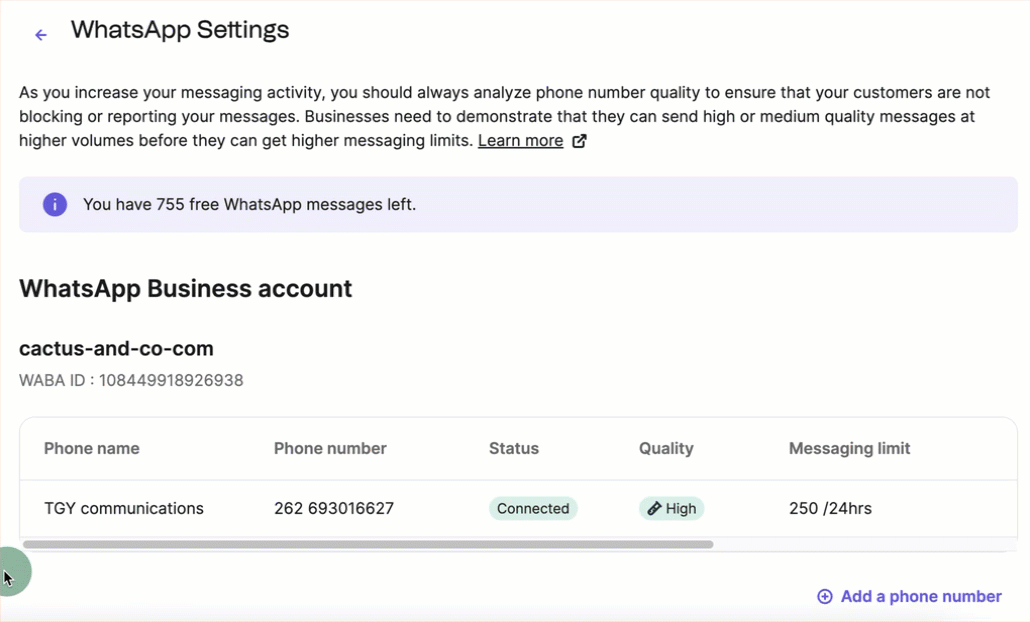Open the Learn more help article

(521, 140)
